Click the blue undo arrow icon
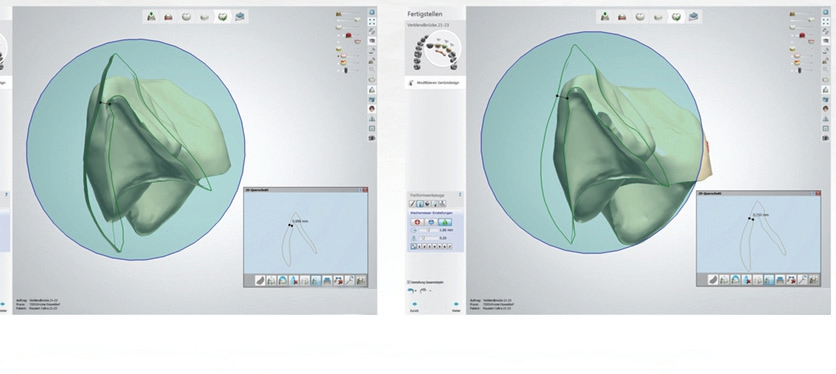This screenshot has height=374, width=836. click(x=411, y=290)
